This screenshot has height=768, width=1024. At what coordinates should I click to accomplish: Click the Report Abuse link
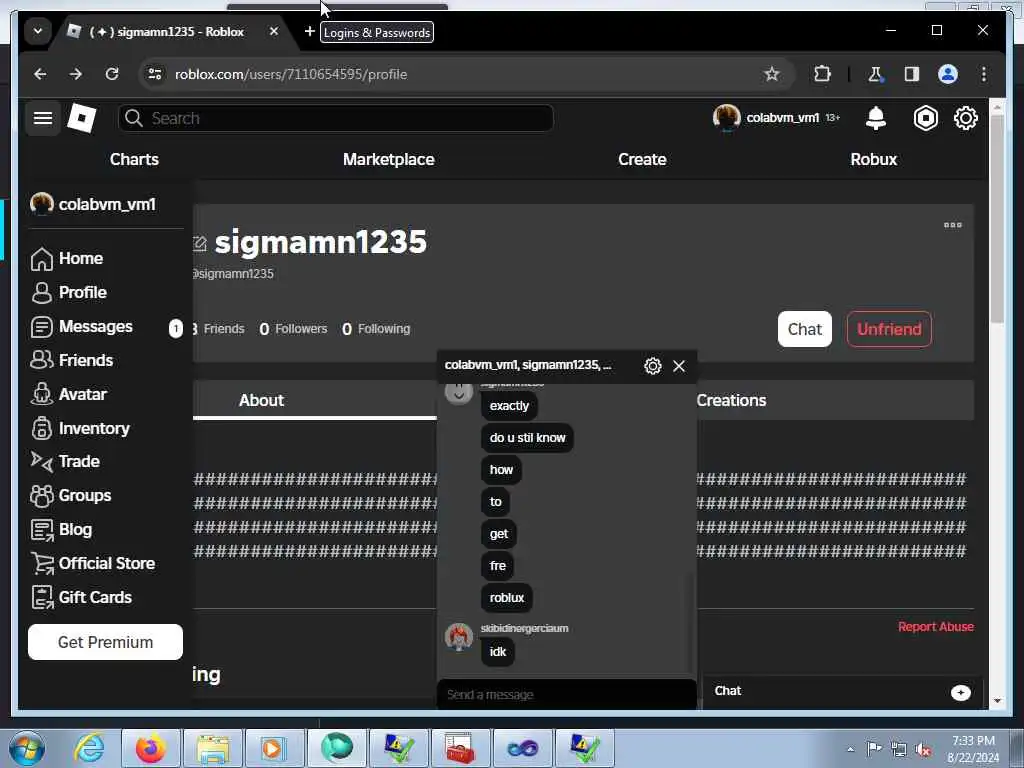(935, 627)
